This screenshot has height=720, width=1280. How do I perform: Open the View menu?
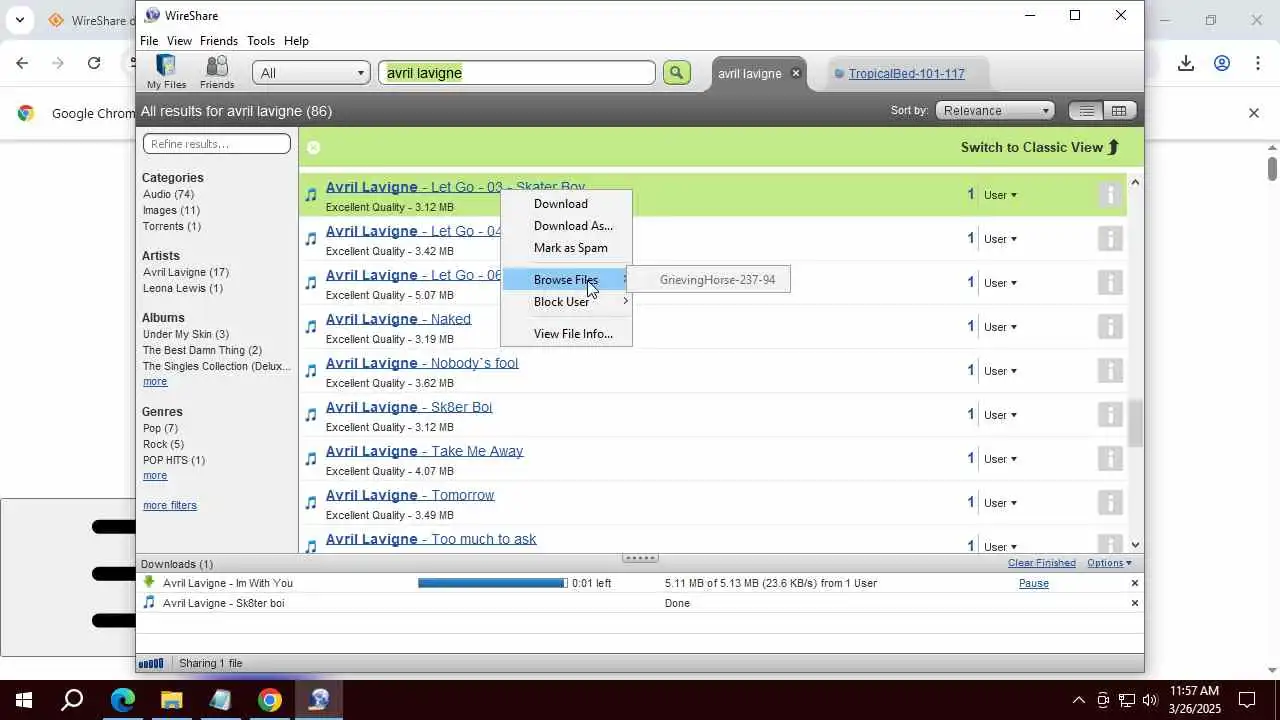[x=179, y=41]
